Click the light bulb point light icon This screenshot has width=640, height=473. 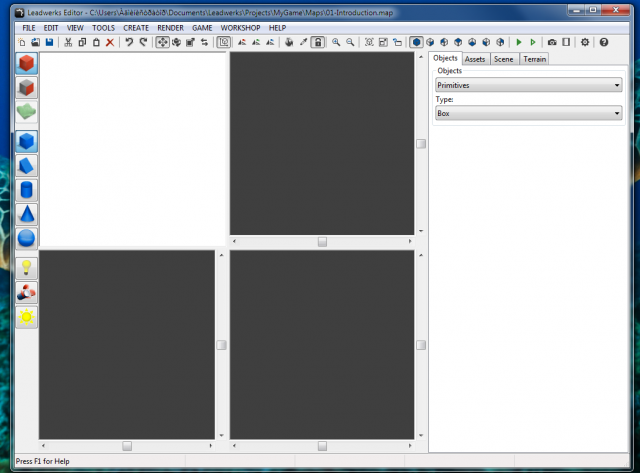coord(27,268)
